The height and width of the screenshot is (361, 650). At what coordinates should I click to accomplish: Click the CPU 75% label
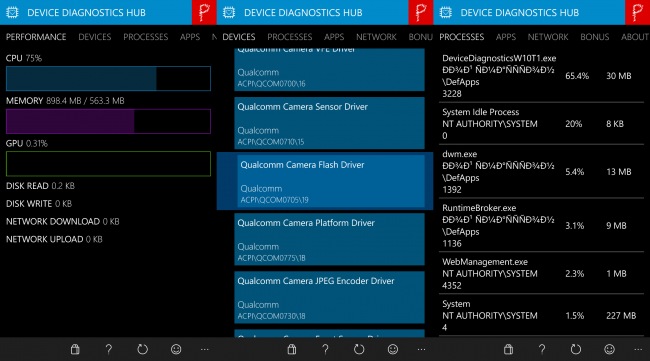tap(24, 58)
